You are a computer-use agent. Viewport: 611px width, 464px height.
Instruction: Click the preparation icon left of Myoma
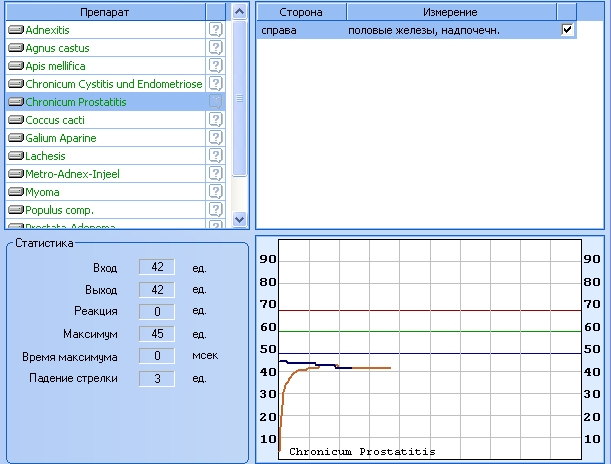point(16,192)
